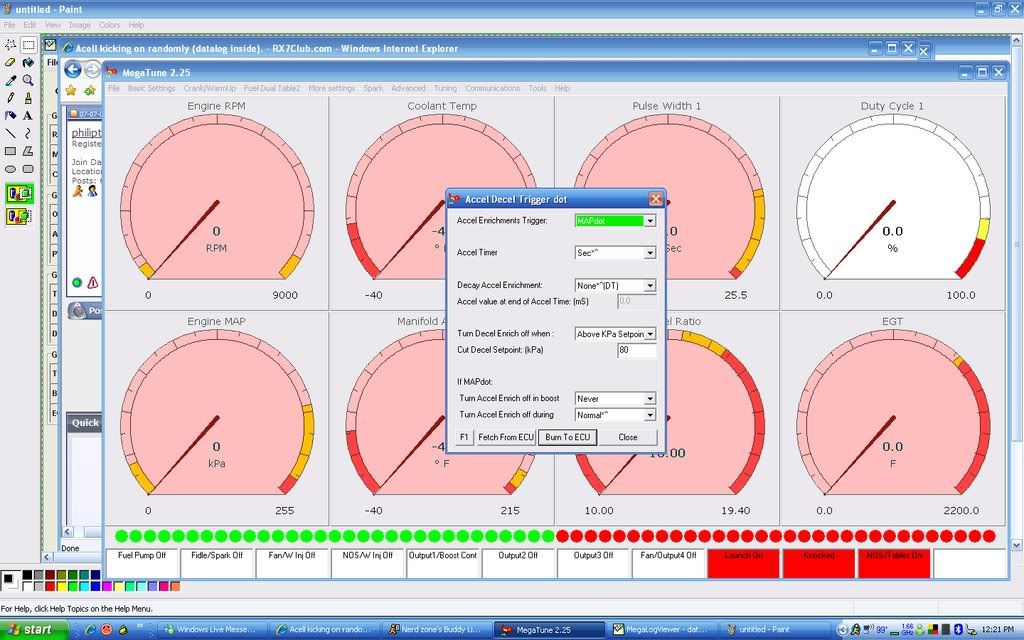Enable opaque selection mode in Paint
Screen dimensions: 1024x640
pos(19,193)
